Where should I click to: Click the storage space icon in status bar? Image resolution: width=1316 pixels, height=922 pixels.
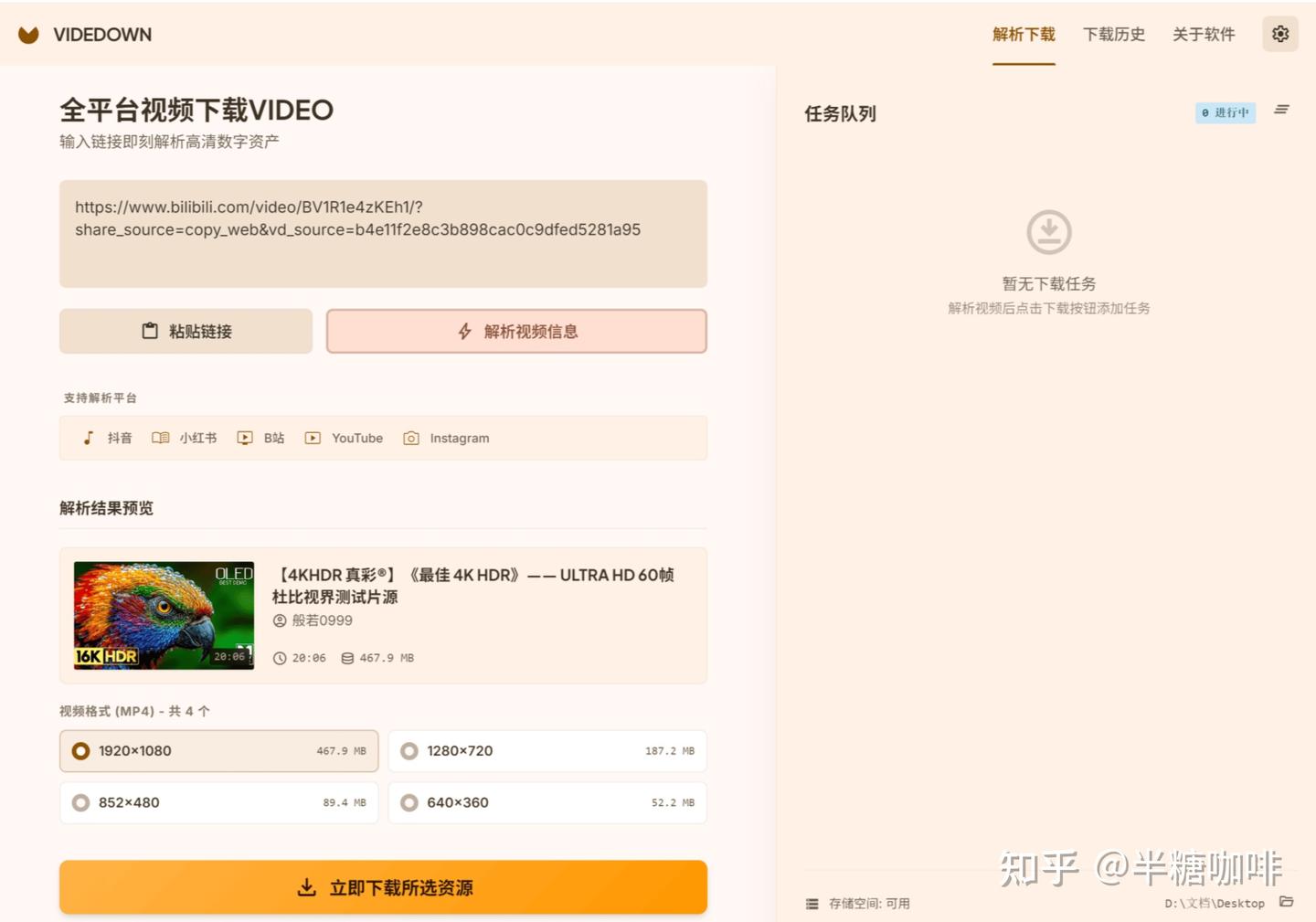coord(812,904)
